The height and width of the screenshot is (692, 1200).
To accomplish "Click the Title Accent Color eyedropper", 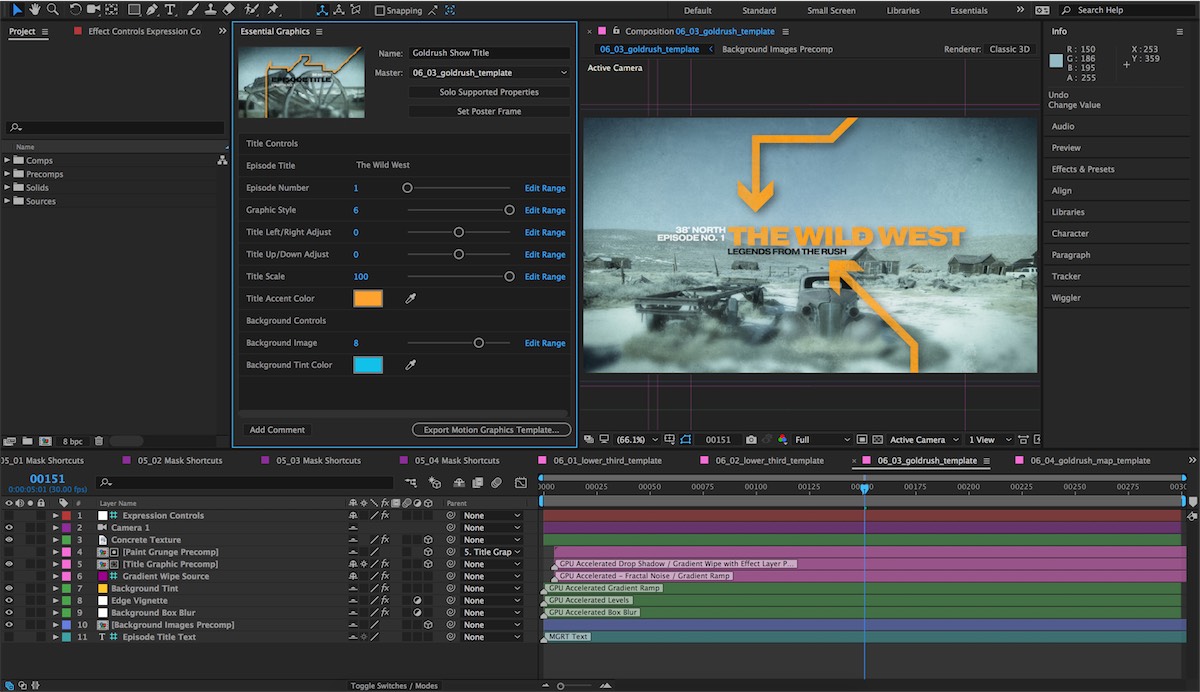I will pyautogui.click(x=409, y=299).
